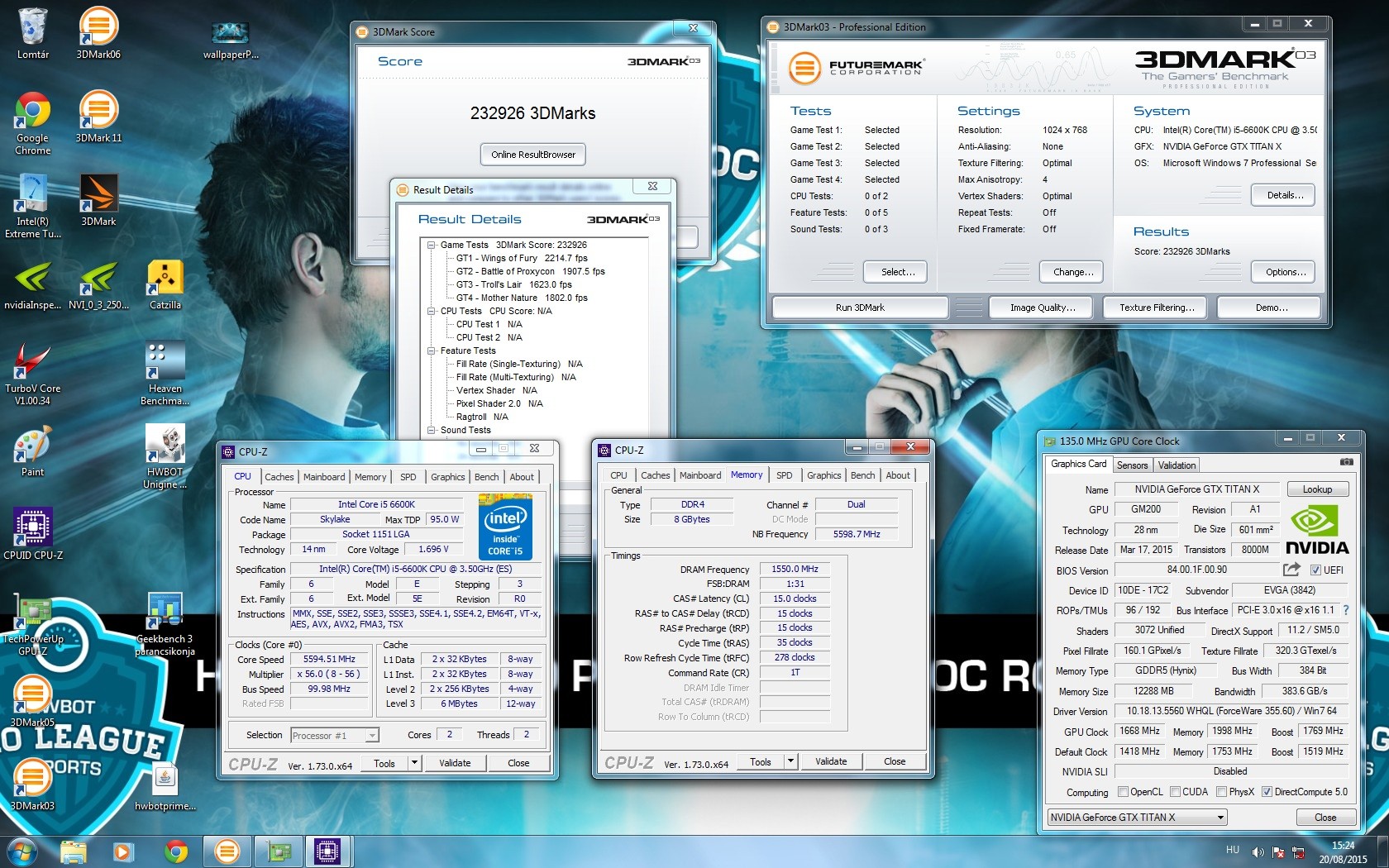This screenshot has height=868, width=1389.
Task: Open the Processor #1 selection dropdown
Action: coord(335,736)
